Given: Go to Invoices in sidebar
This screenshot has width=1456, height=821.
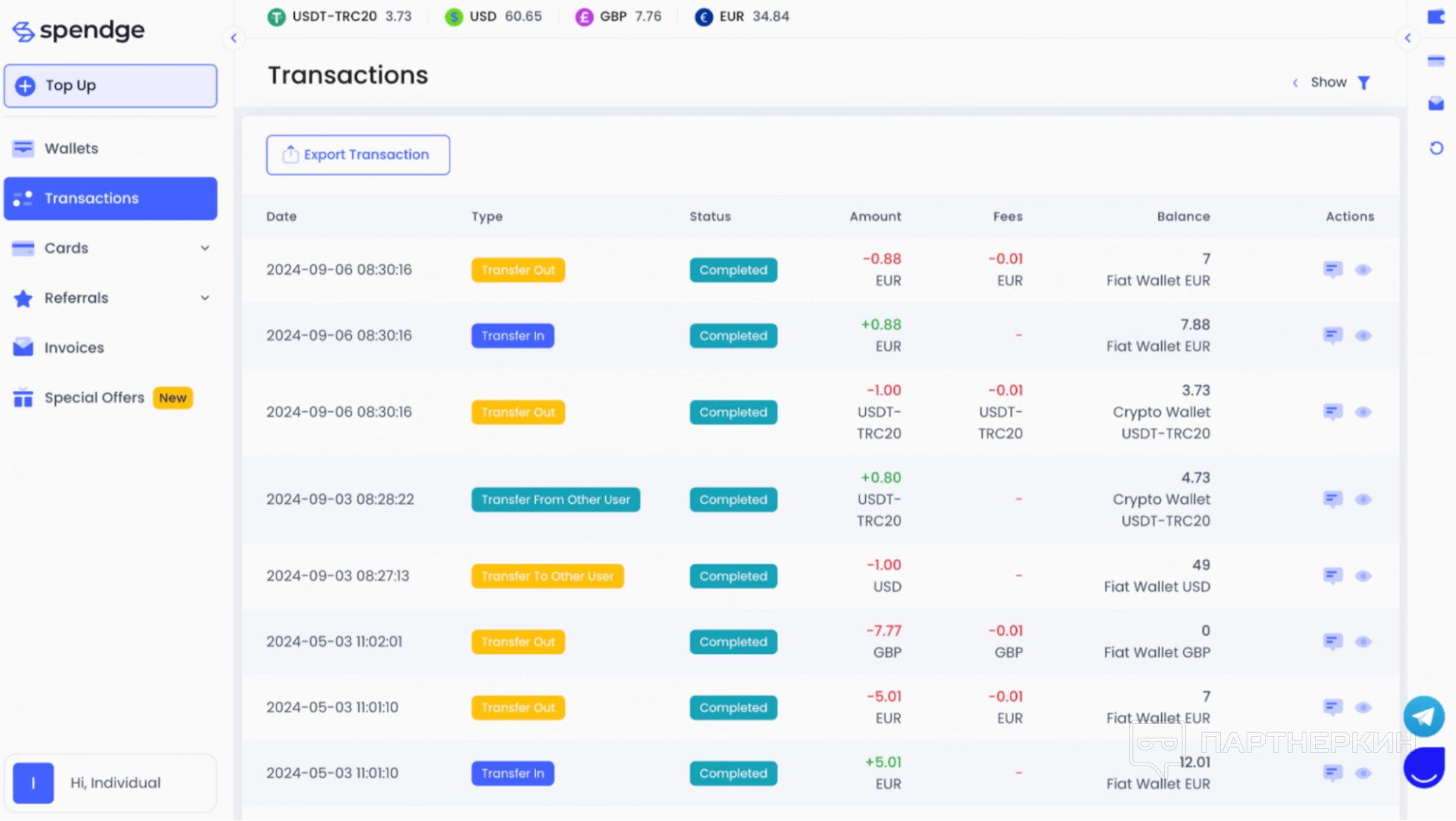Looking at the screenshot, I should (x=74, y=348).
